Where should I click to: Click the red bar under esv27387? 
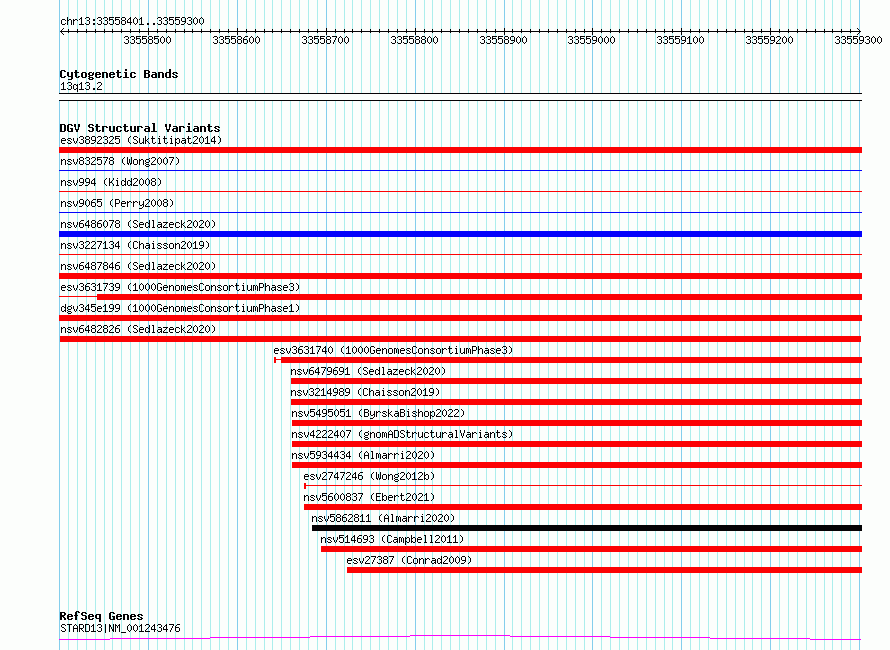tap(604, 570)
